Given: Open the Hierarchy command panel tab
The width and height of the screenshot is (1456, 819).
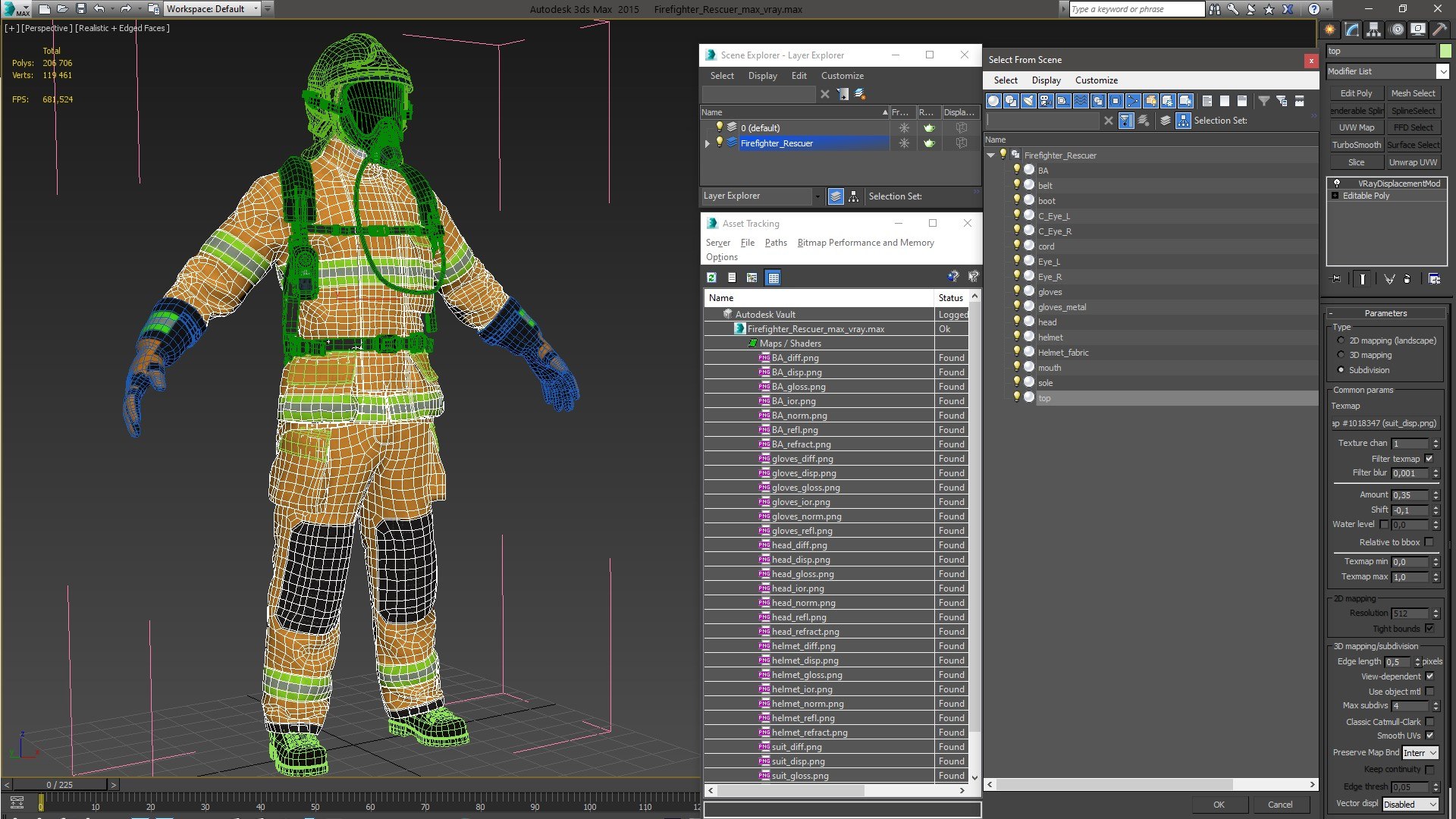Looking at the screenshot, I should pos(1373,30).
